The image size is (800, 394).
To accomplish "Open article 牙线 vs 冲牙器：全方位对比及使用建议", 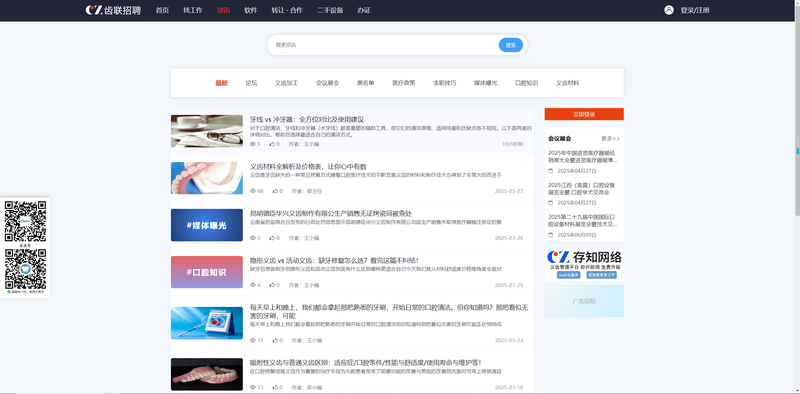I will (307, 119).
